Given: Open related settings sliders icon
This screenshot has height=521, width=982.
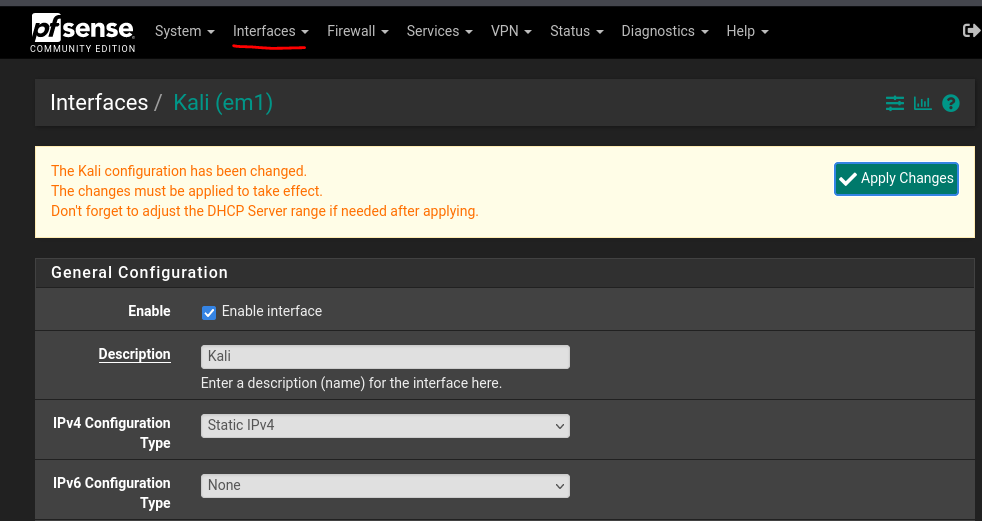Looking at the screenshot, I should tap(894, 103).
